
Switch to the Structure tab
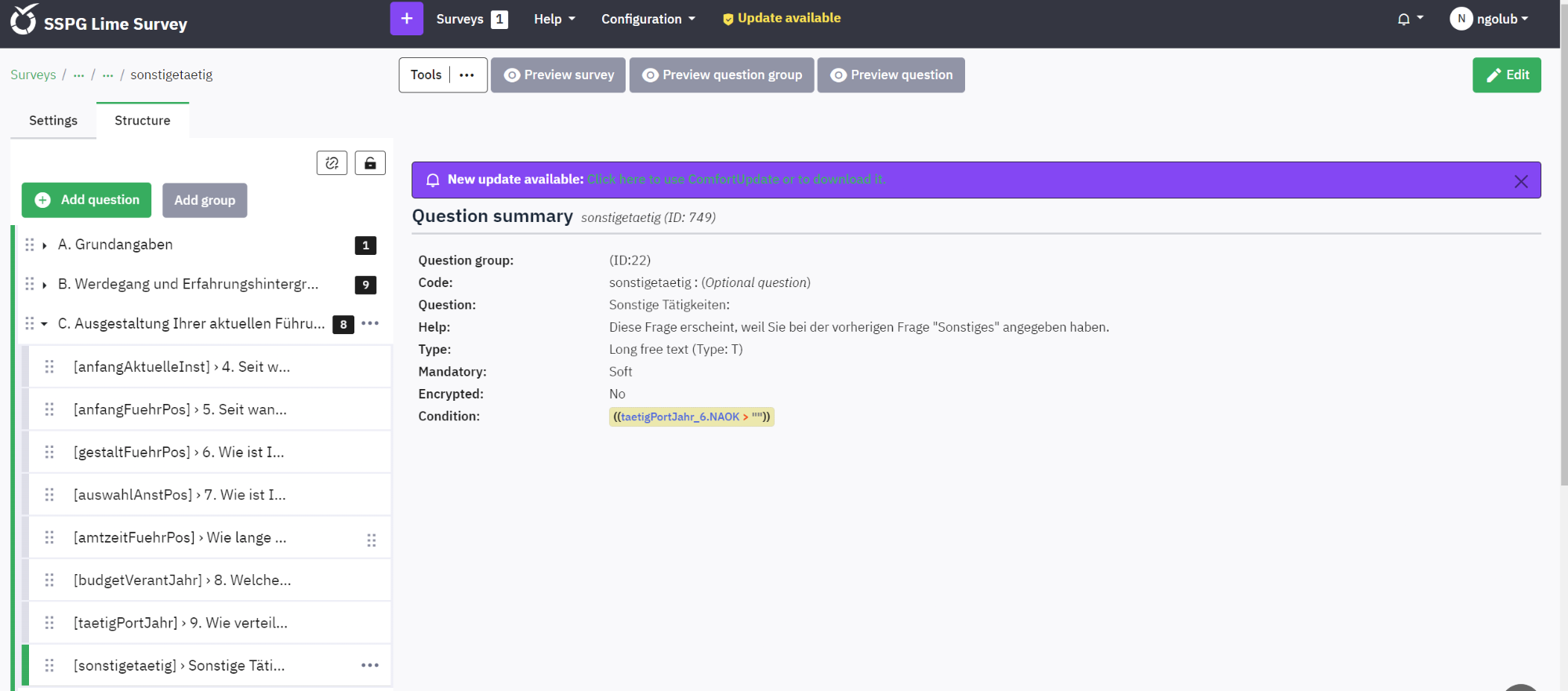[143, 121]
